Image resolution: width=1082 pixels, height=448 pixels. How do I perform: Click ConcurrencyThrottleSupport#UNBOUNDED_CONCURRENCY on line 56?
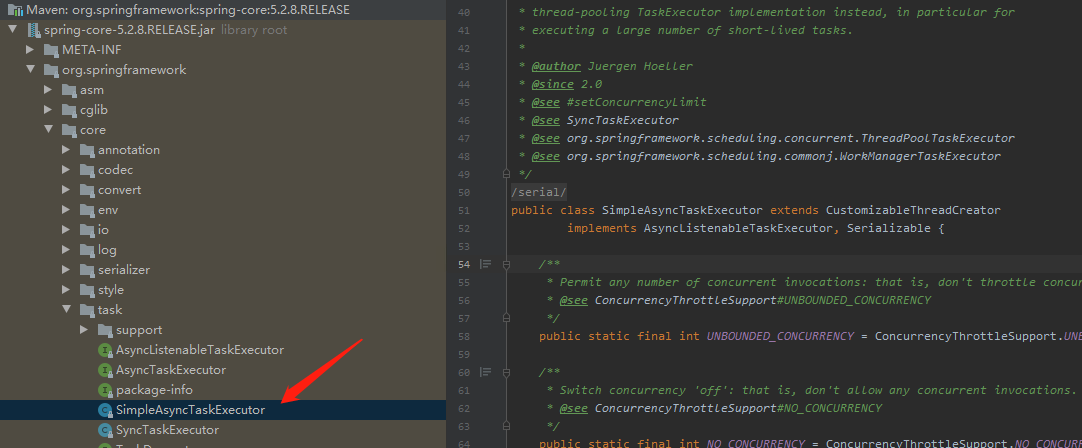coord(763,300)
